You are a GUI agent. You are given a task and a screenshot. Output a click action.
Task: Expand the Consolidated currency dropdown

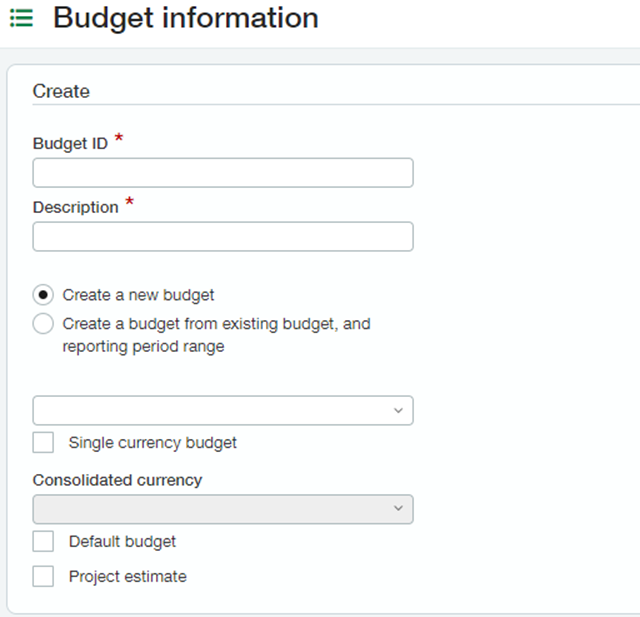(223, 509)
